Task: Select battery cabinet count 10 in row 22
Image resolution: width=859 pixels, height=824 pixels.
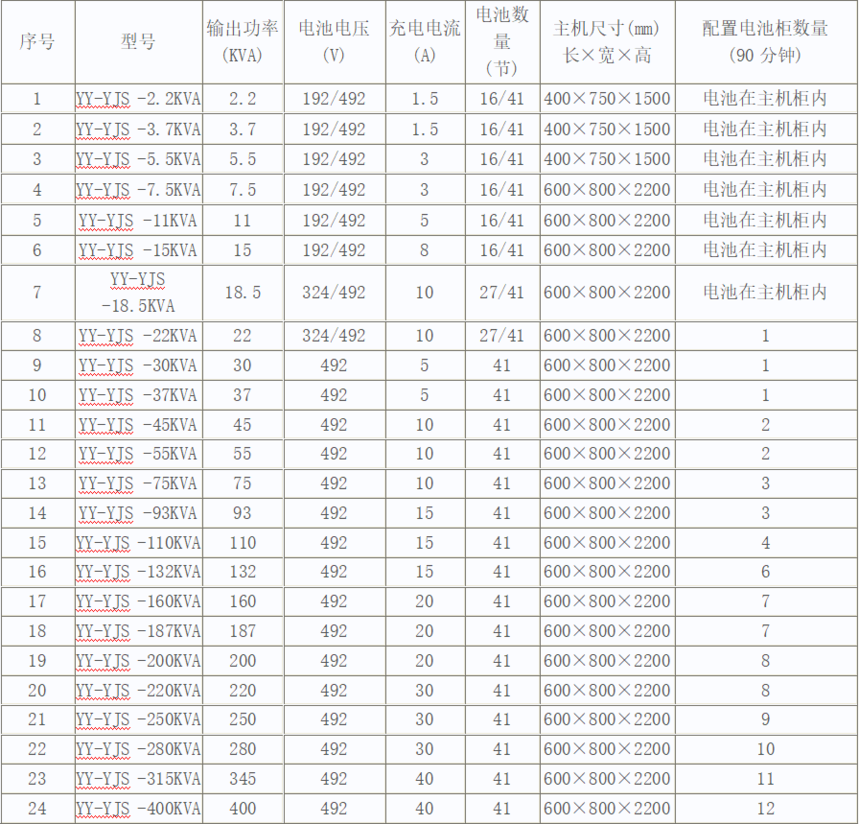Action: tap(765, 749)
